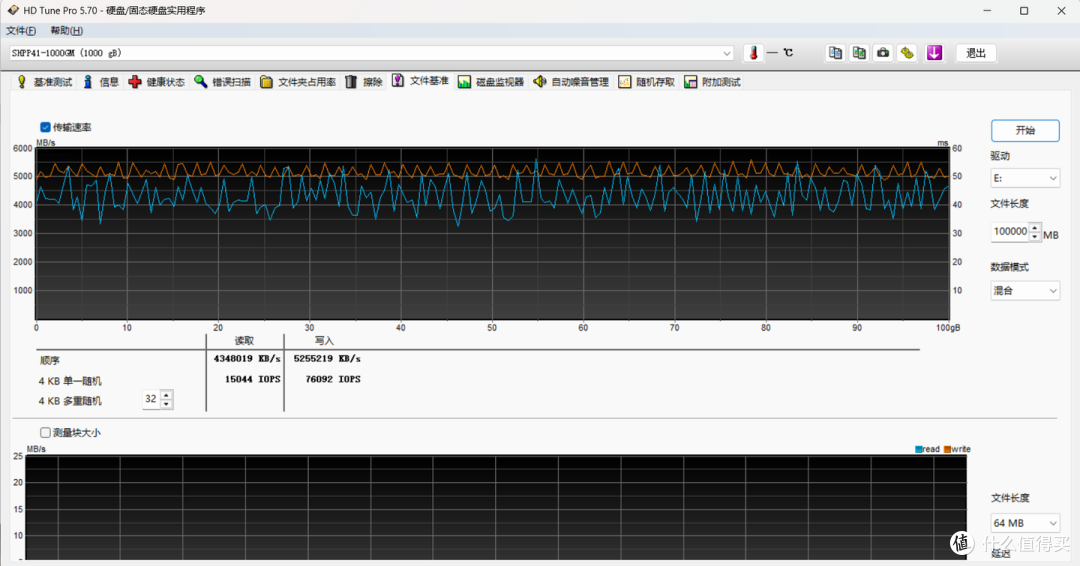1080x566 pixels.
Task: Open the 健康状态 health tab
Action: click(157, 82)
